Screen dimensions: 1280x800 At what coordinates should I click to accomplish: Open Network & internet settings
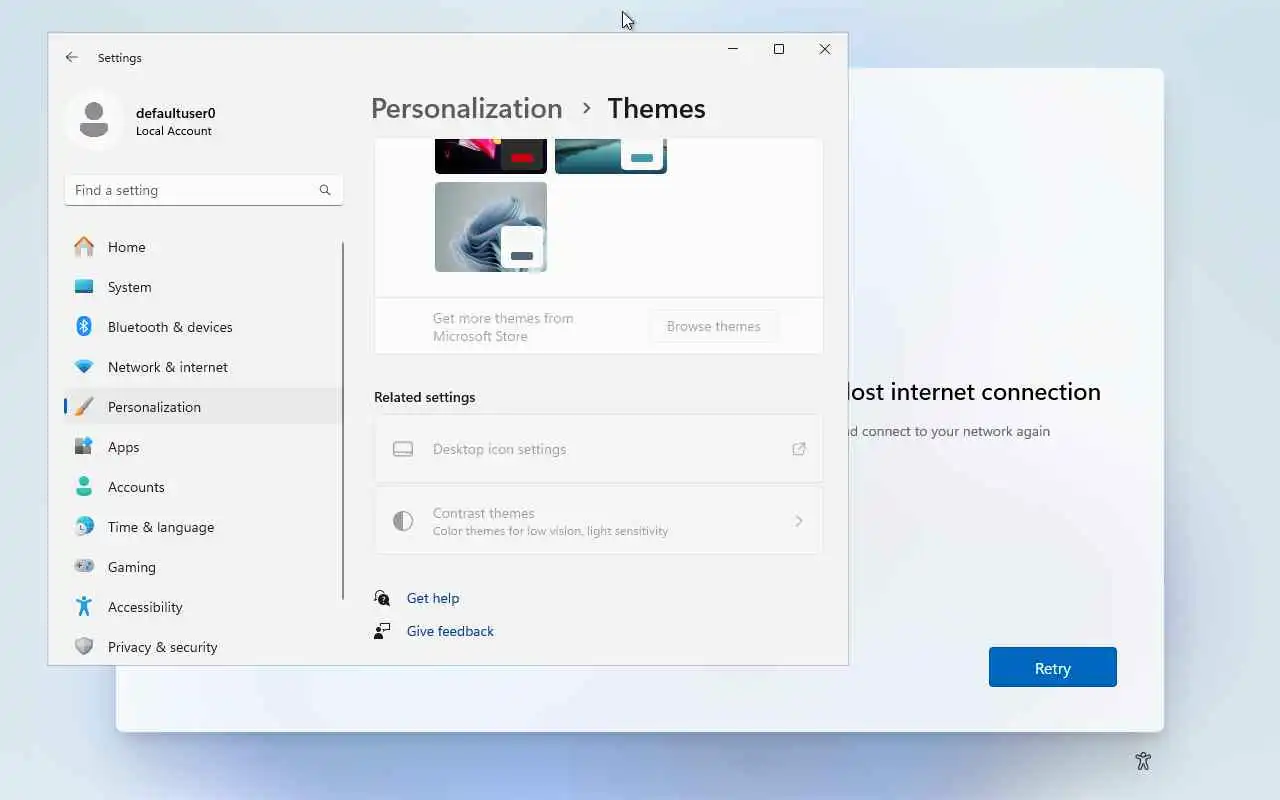[203, 367]
